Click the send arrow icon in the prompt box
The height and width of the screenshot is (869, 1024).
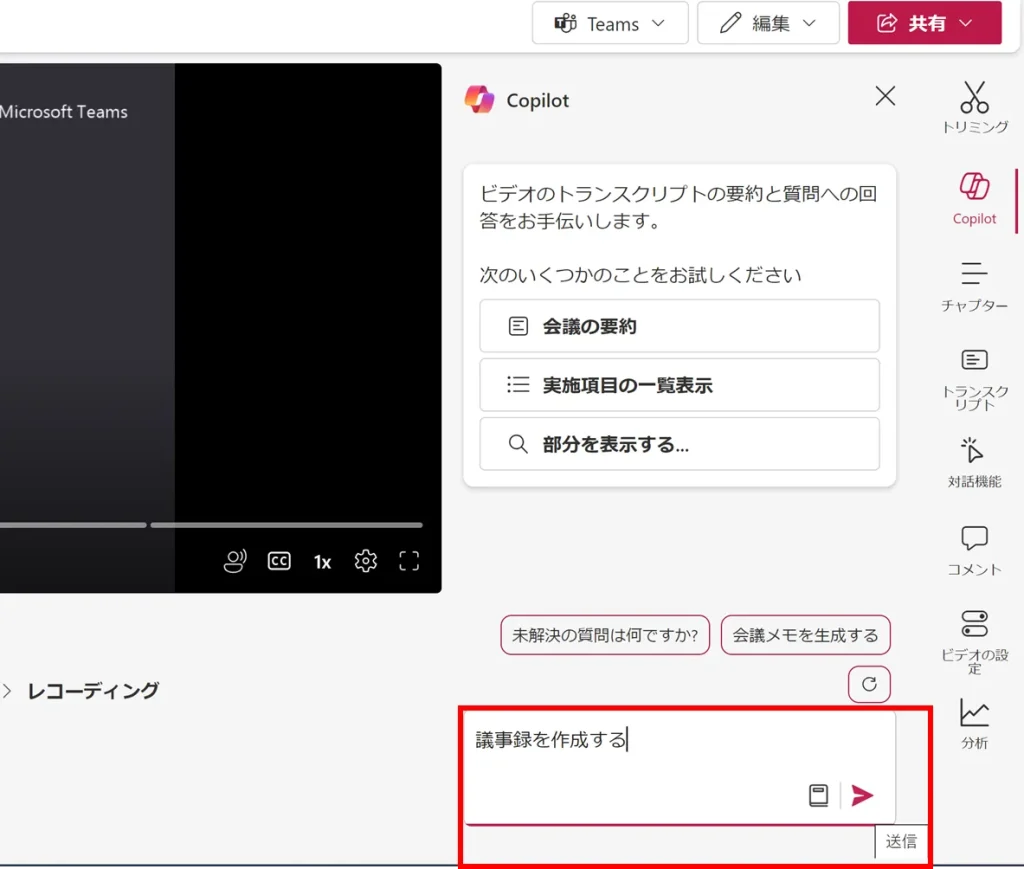tap(862, 795)
